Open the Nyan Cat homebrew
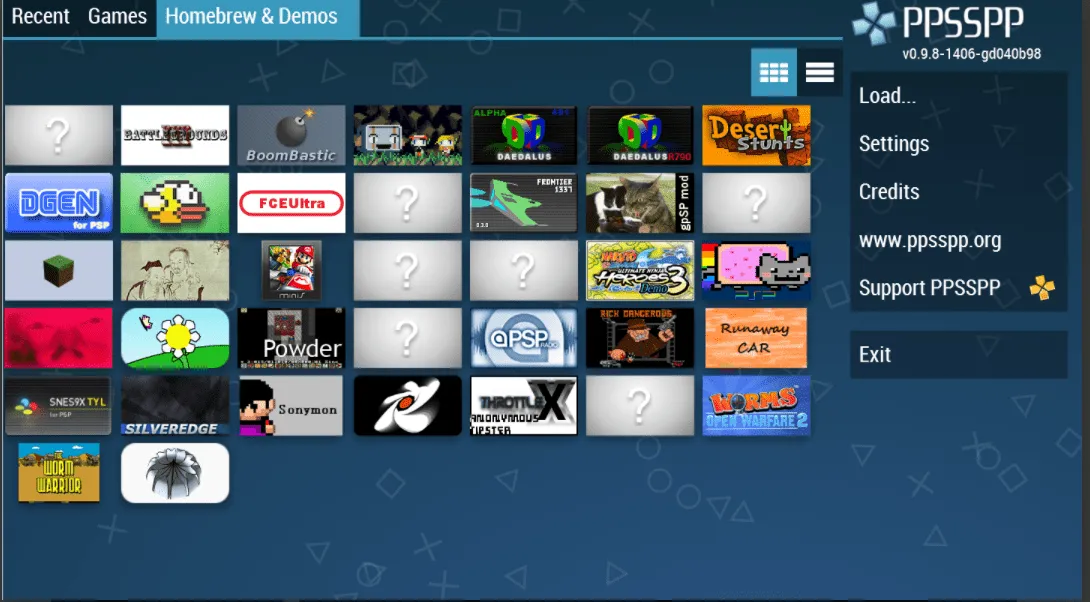Screen dimensions: 1090x602 [x=756, y=270]
